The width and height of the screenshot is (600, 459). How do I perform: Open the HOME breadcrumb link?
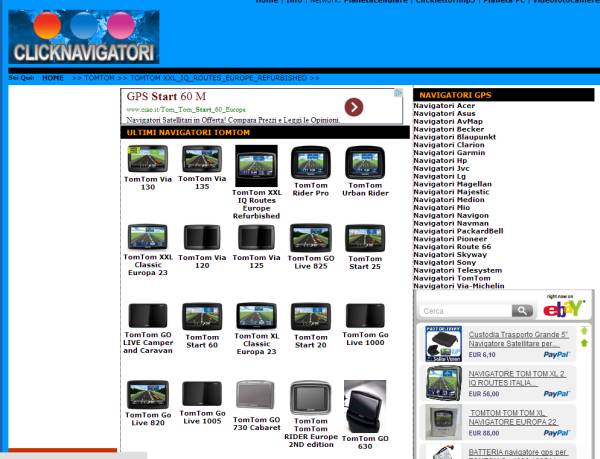tap(53, 78)
